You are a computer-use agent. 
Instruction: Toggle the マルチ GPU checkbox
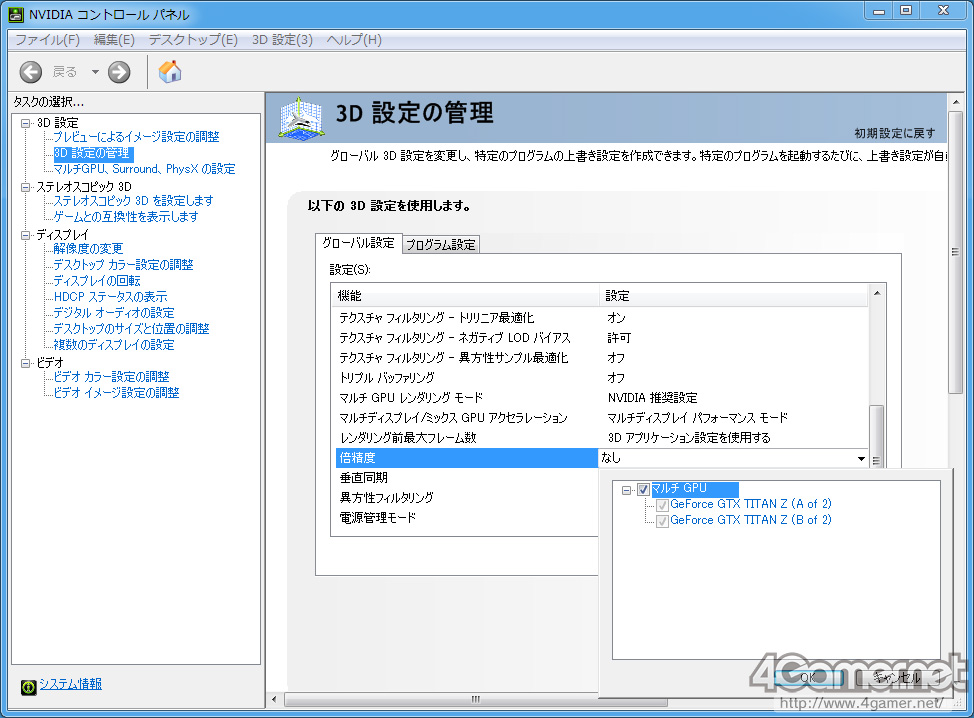pyautogui.click(x=644, y=489)
